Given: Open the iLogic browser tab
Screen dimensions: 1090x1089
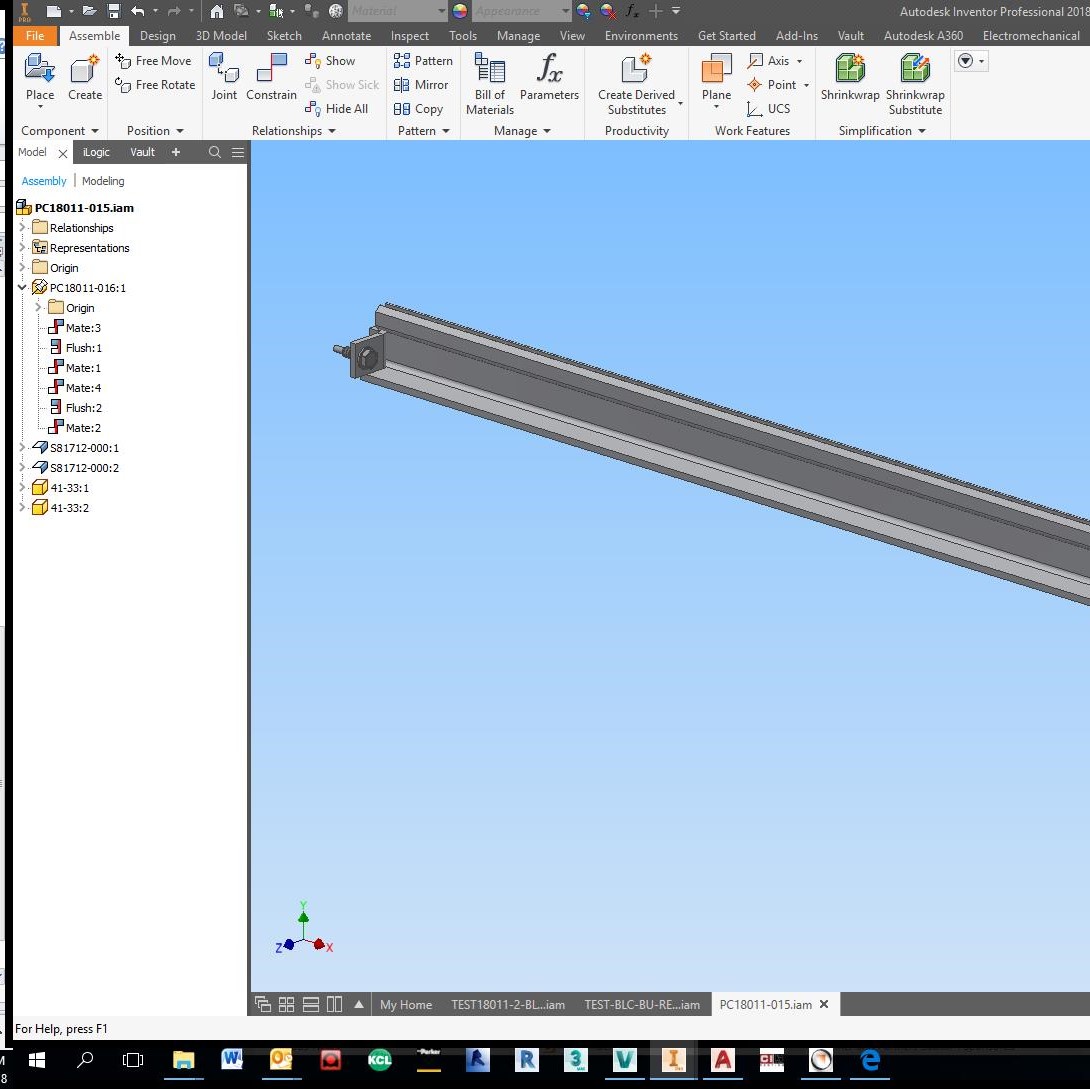Looking at the screenshot, I should click(96, 152).
